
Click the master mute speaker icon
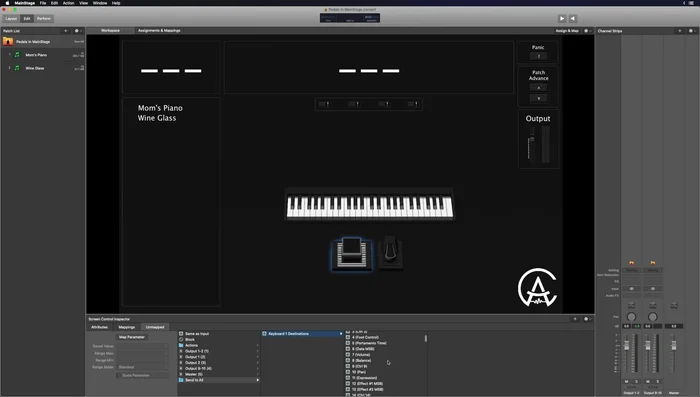(573, 18)
